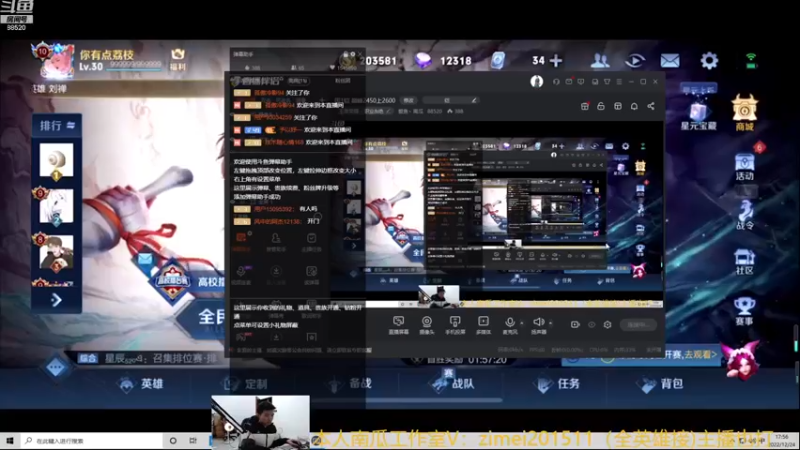Add more tickets with the plus icon
Image resolution: width=800 pixels, height=450 pixels.
[556, 61]
